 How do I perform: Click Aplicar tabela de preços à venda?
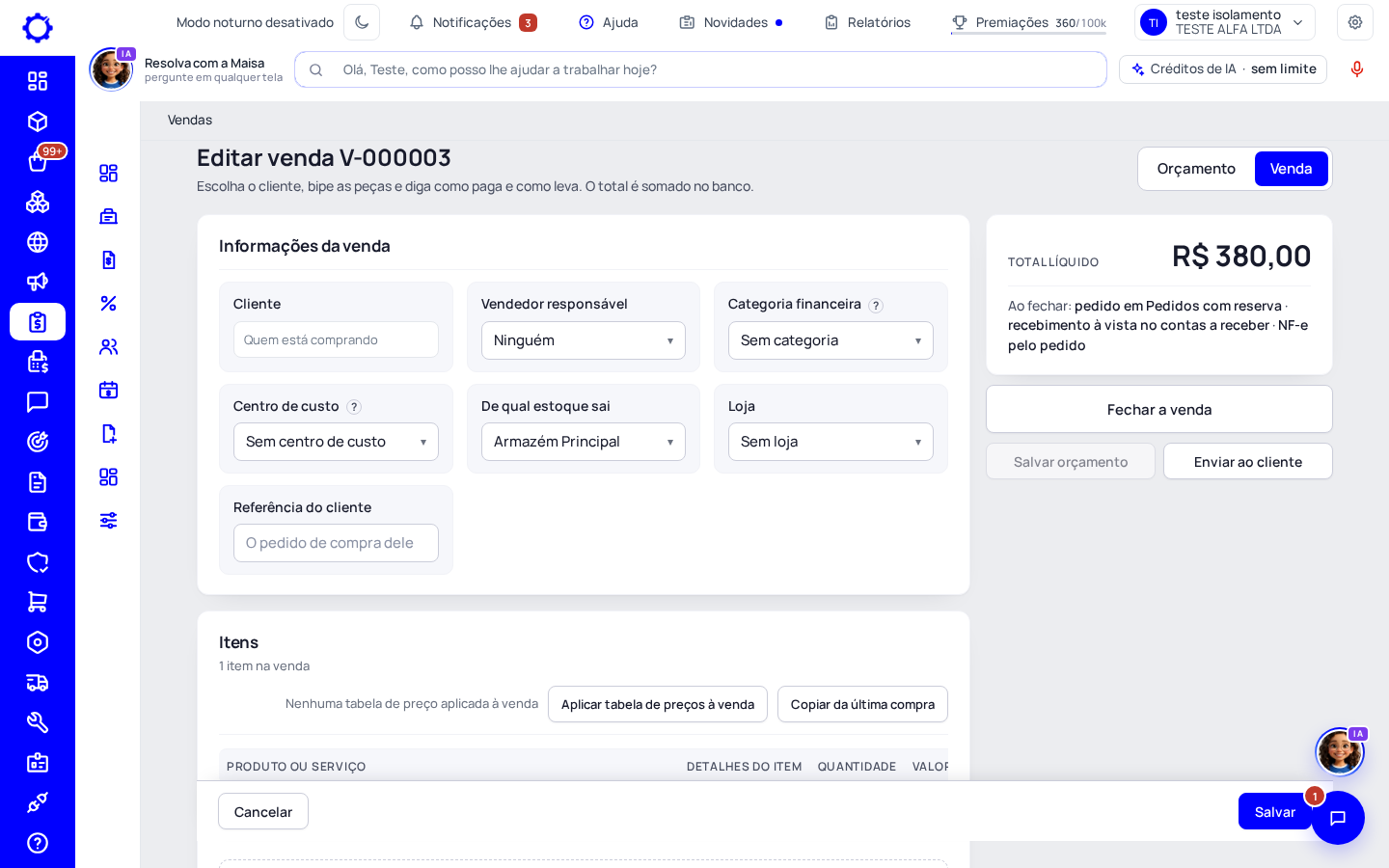[658, 704]
